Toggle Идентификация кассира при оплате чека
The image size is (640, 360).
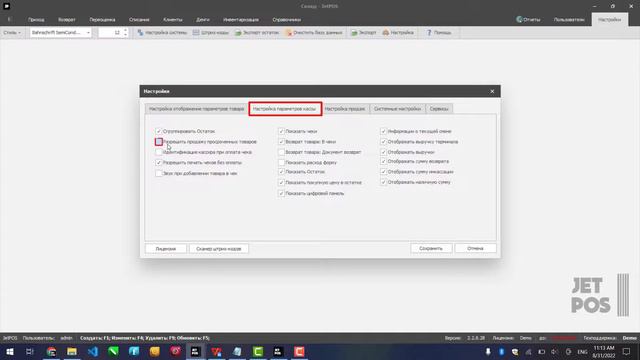coord(159,152)
